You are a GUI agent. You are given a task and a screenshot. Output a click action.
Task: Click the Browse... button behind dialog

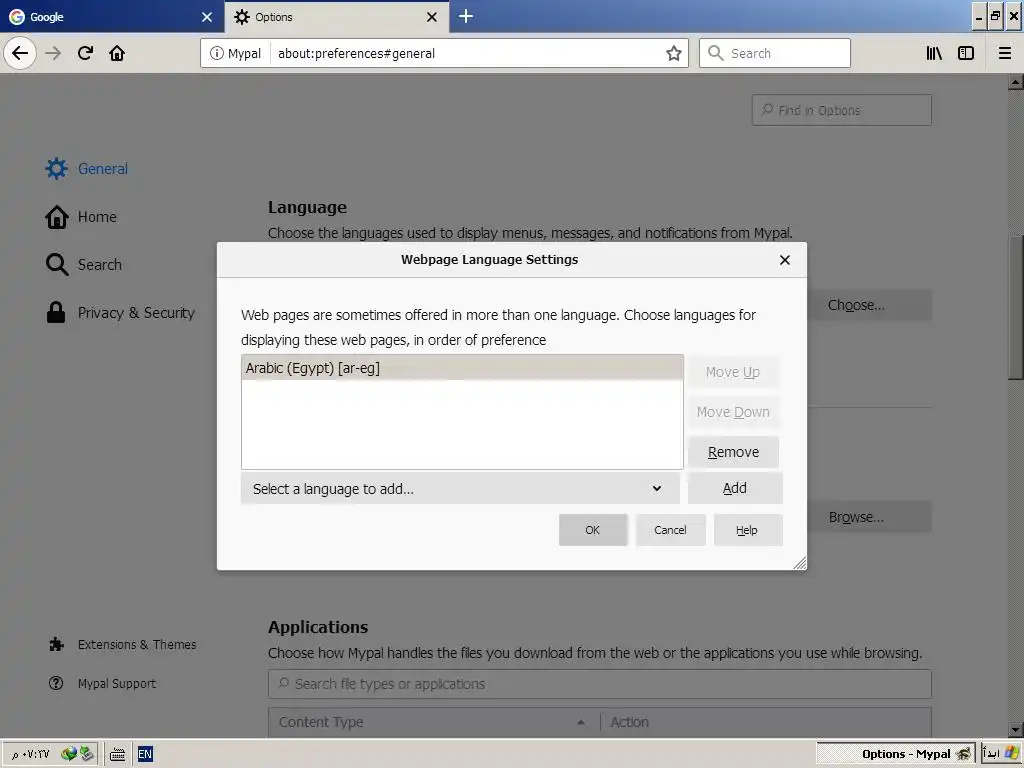(869, 517)
